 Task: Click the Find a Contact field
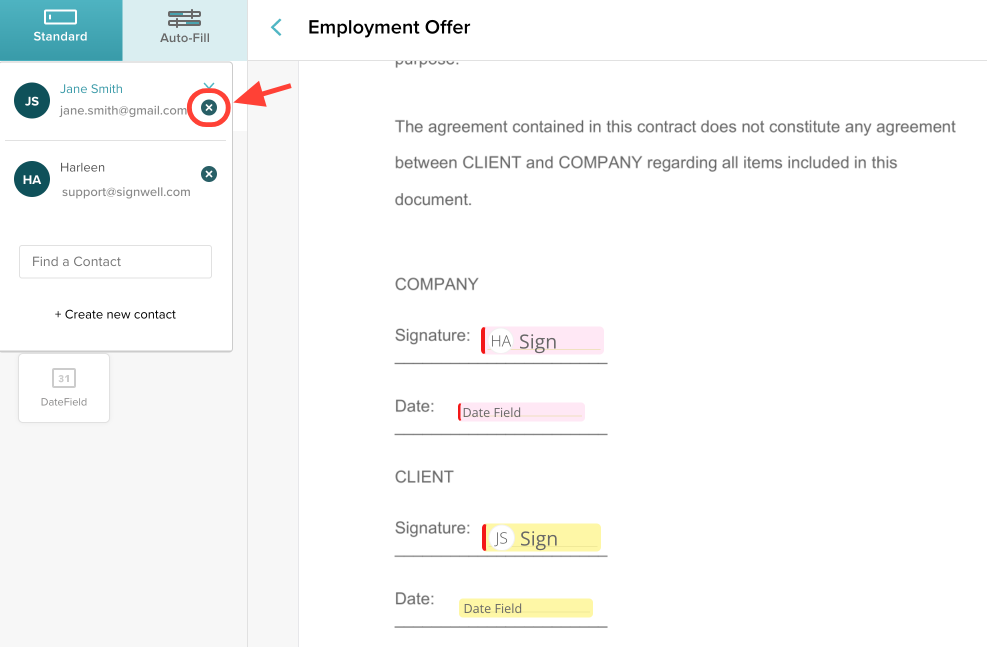pos(115,262)
